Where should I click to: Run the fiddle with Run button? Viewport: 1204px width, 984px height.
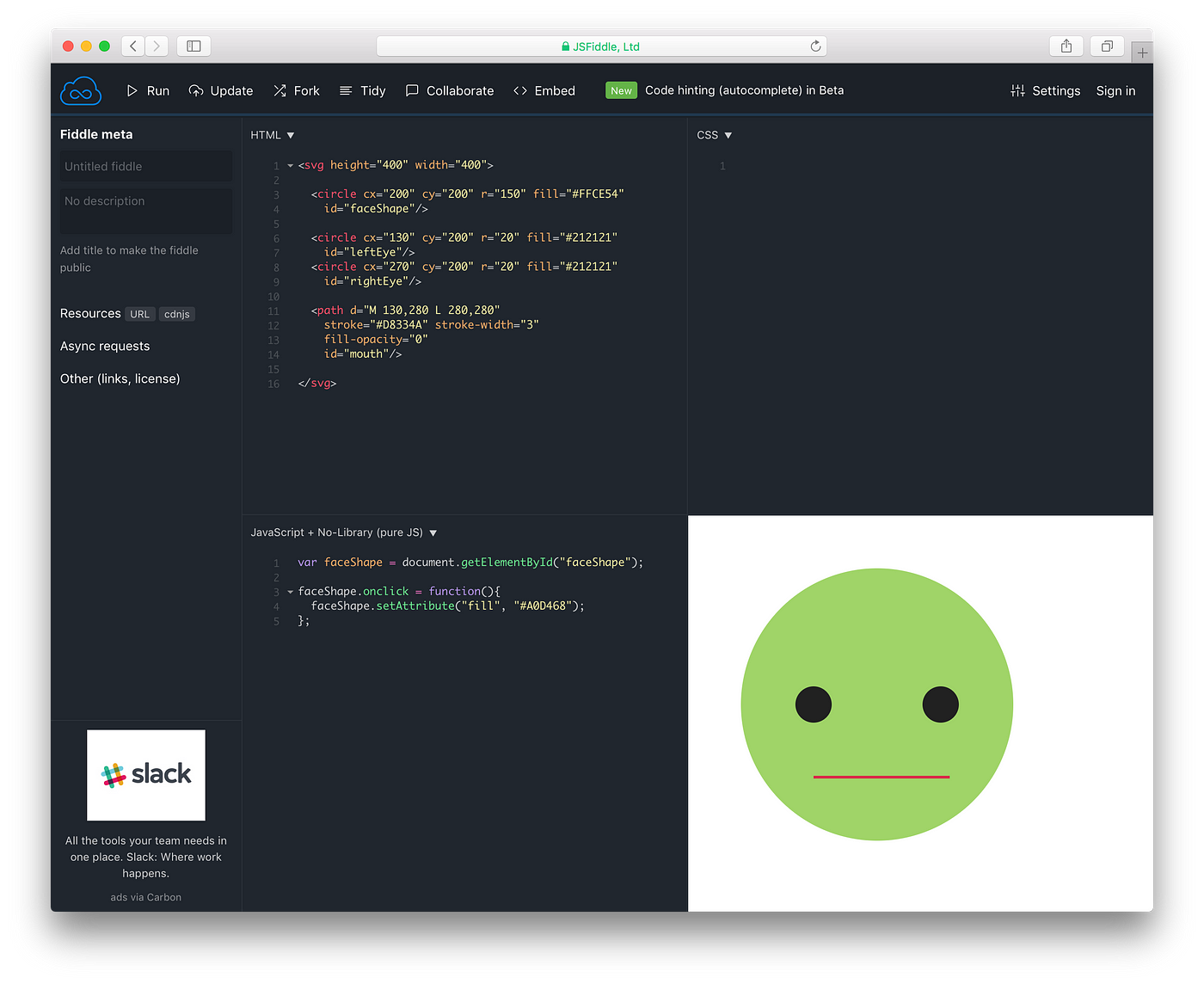pyautogui.click(x=148, y=90)
